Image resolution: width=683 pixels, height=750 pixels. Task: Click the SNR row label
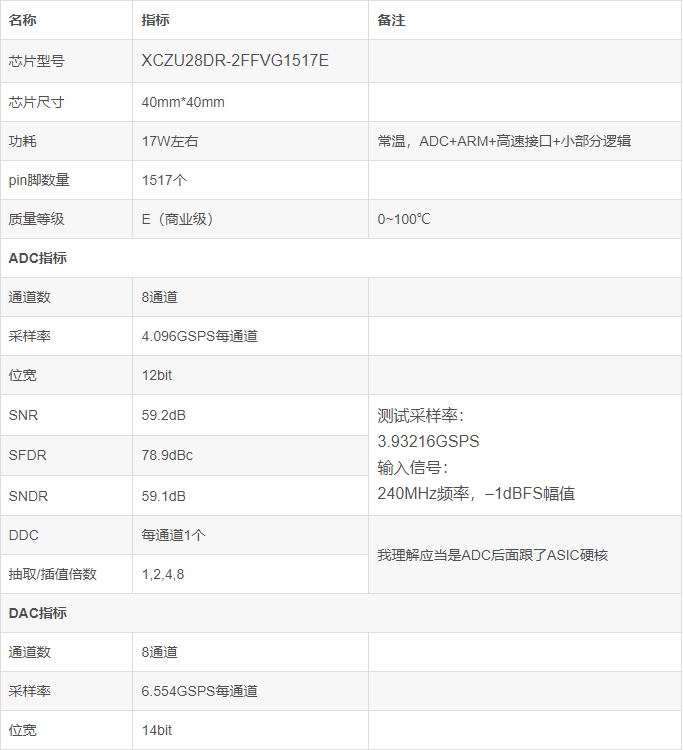(x=23, y=415)
